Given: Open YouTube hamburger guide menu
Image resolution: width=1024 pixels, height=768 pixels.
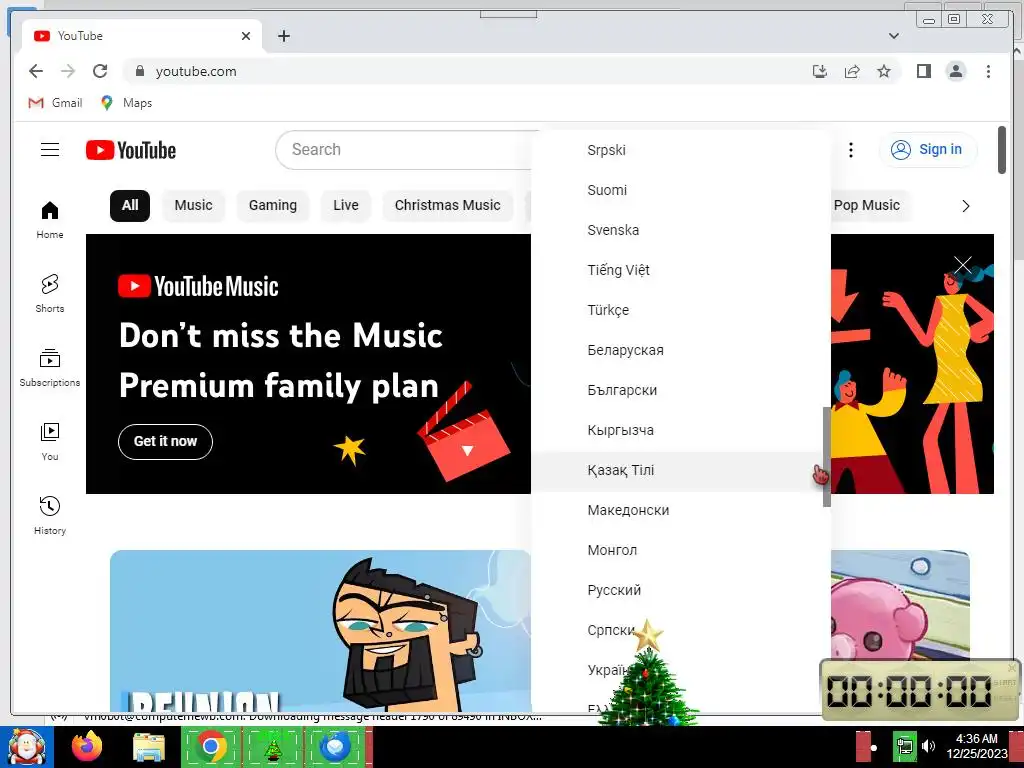Looking at the screenshot, I should 50,150.
